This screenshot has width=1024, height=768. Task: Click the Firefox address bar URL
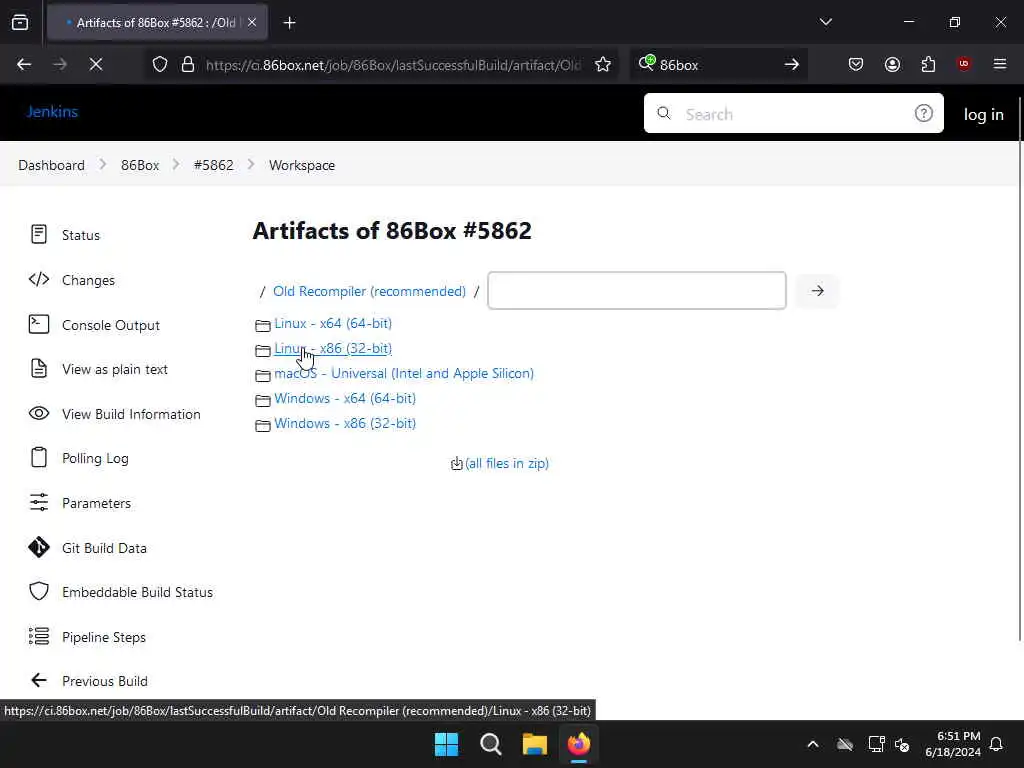392,65
